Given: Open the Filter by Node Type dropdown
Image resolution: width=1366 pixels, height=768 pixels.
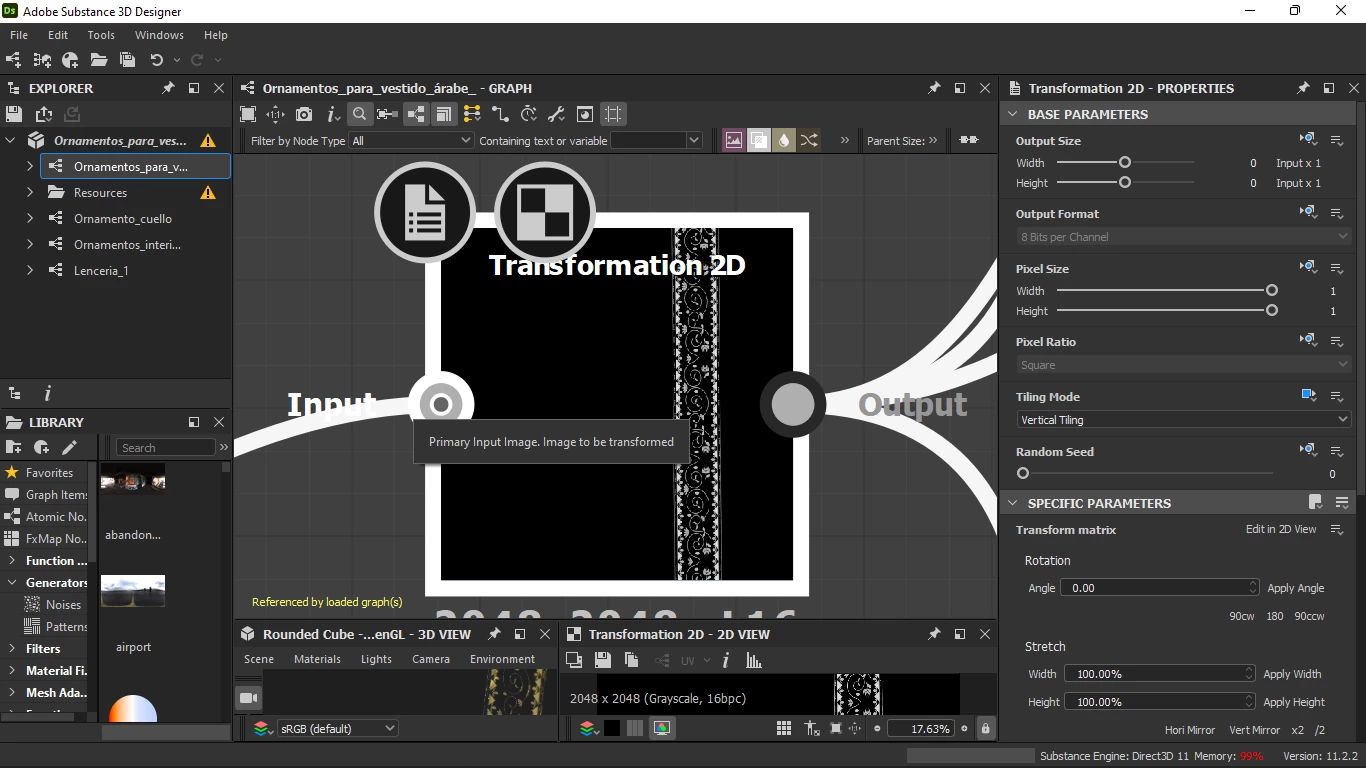Looking at the screenshot, I should click(411, 141).
